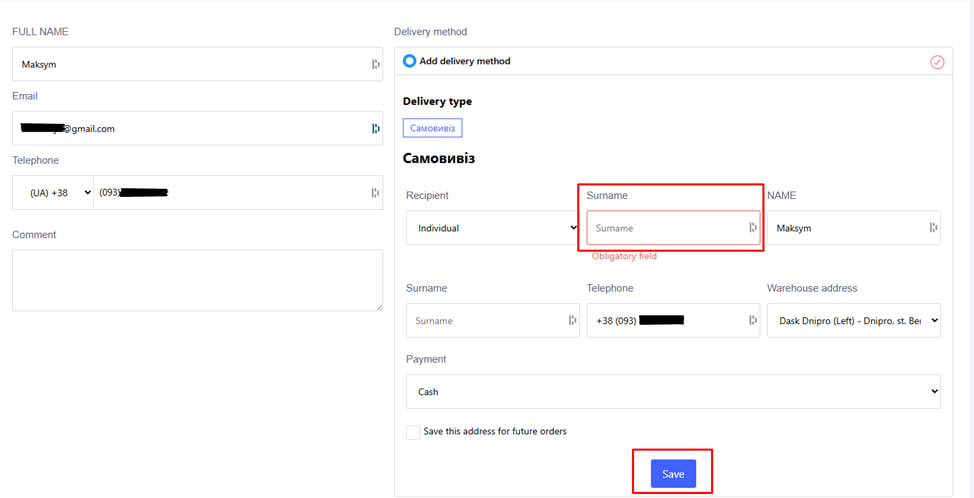Click the red checkmark circle icon
The width and height of the screenshot is (974, 498).
(x=937, y=62)
